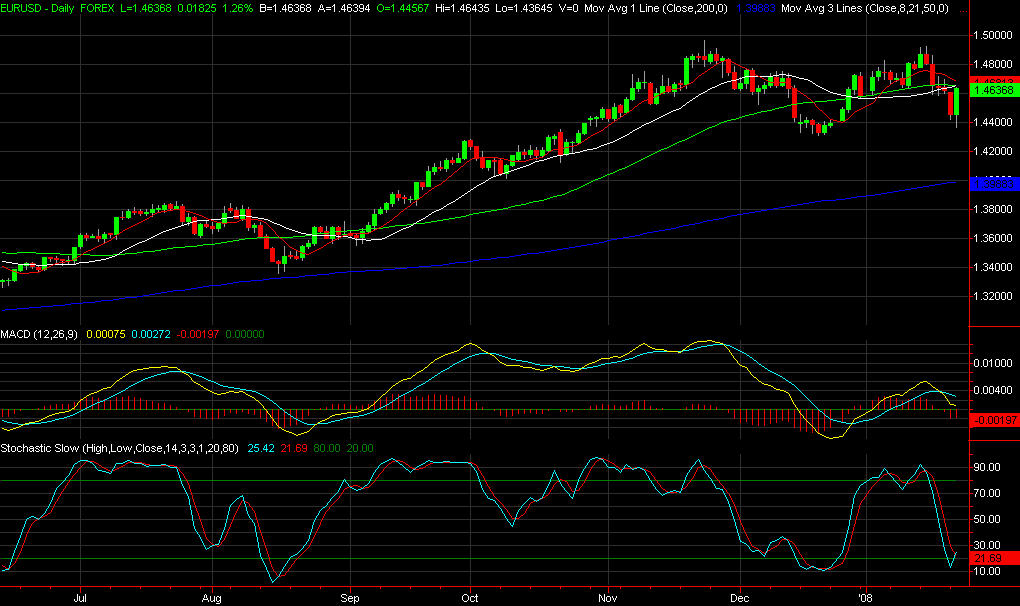Viewport: 1020px width, 606px height.
Task: Click the green 1.46368 current price tag on the axis
Action: [994, 90]
